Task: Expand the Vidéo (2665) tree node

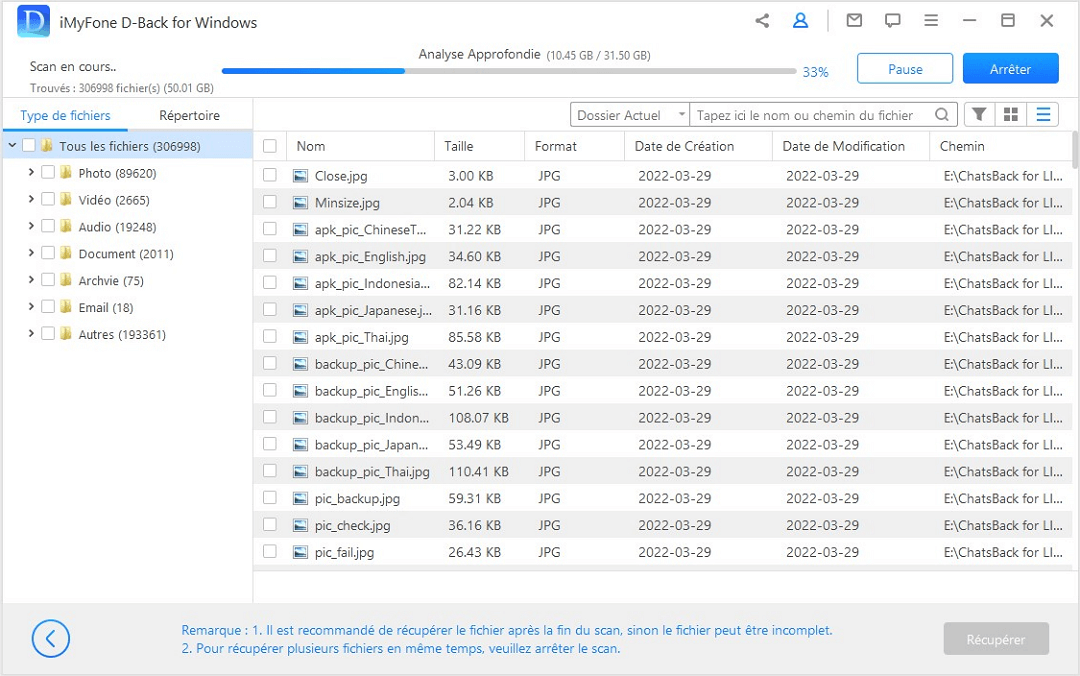Action: (x=31, y=200)
